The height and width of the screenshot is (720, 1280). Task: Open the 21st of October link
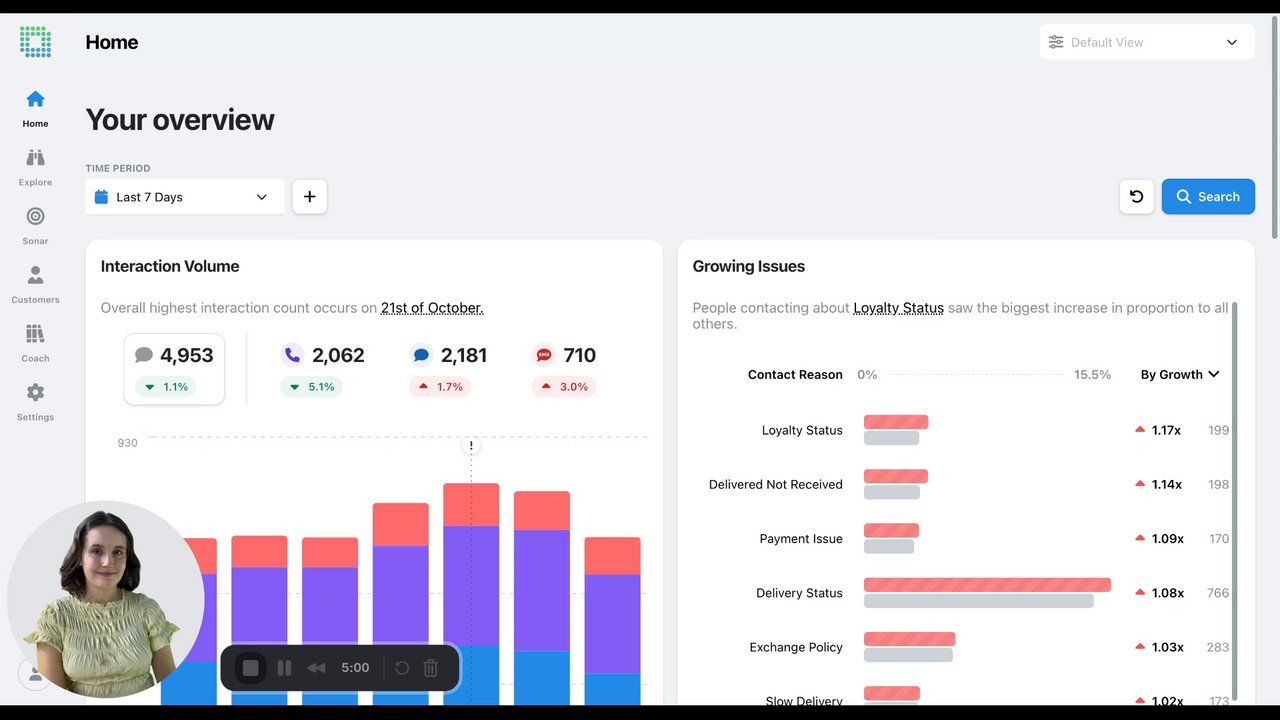432,308
